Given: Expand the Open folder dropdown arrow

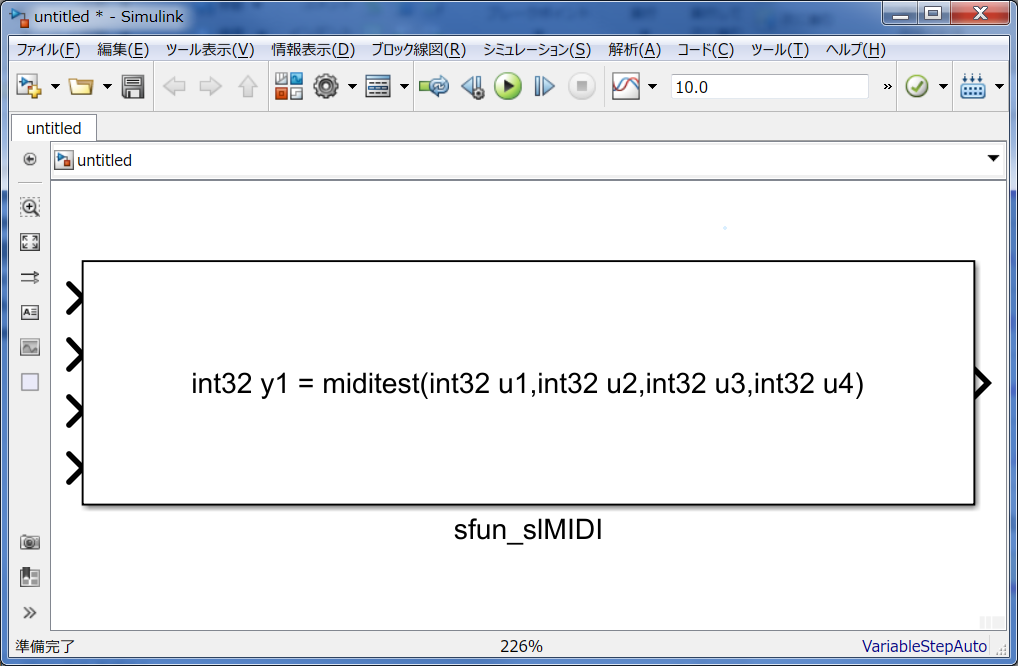Looking at the screenshot, I should coord(107,86).
